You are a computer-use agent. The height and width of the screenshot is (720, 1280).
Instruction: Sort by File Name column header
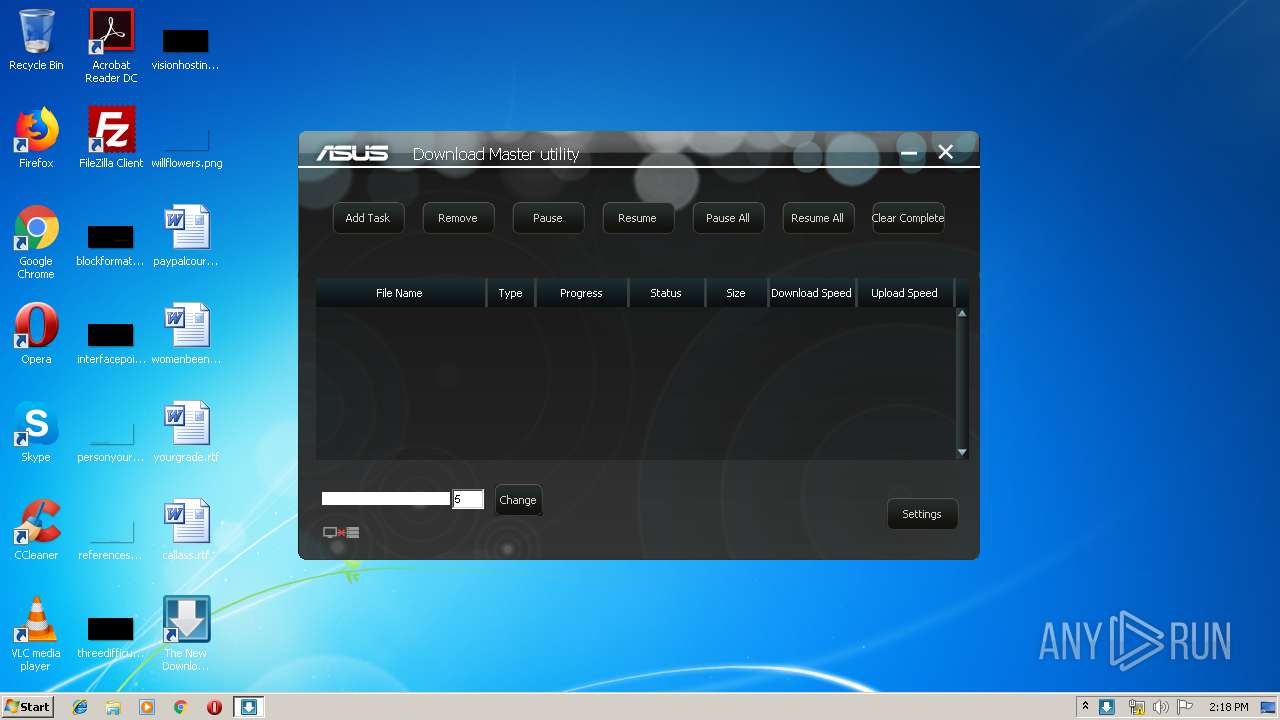click(400, 293)
